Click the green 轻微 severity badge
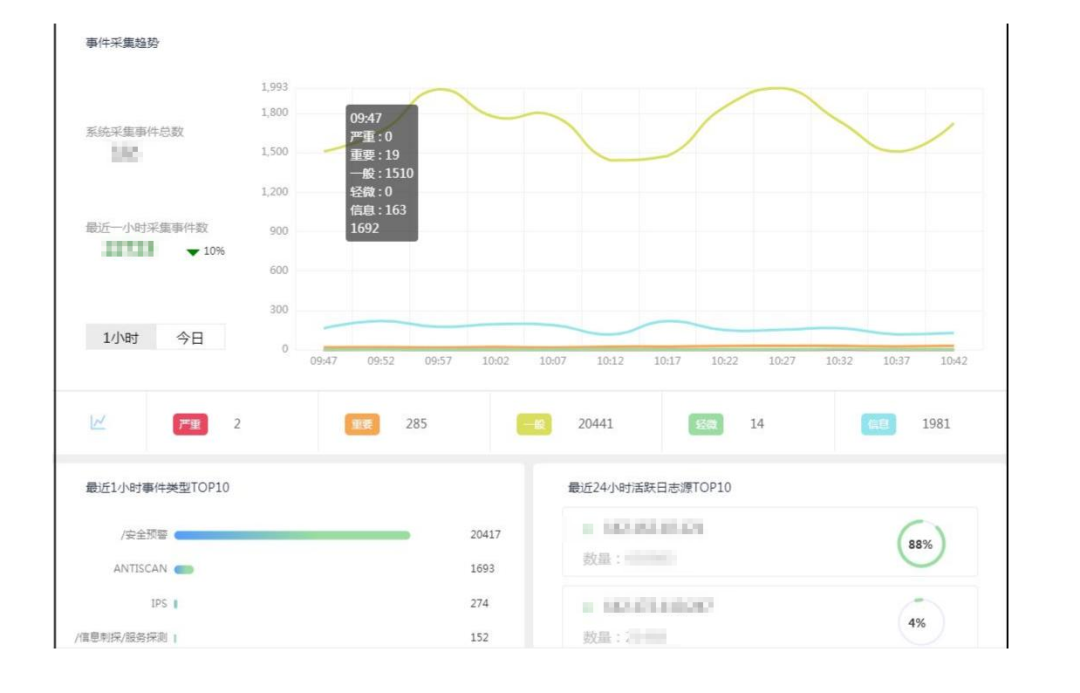Viewport: 1080px width, 693px height. 706,424
